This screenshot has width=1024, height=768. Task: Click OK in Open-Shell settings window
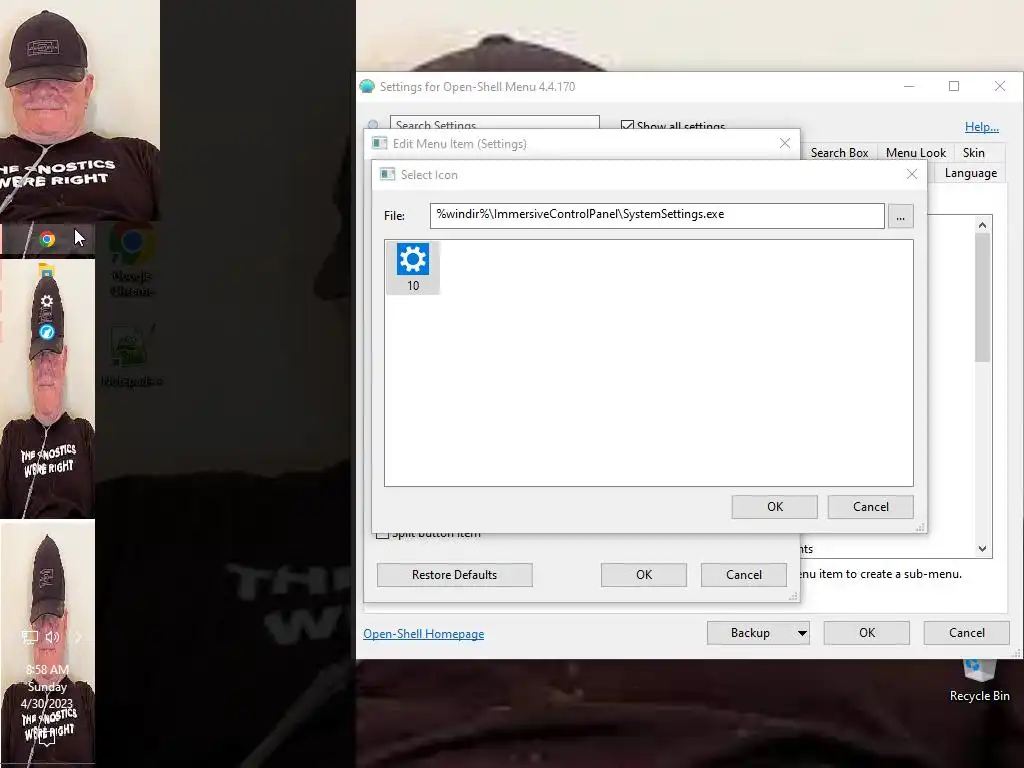click(867, 633)
